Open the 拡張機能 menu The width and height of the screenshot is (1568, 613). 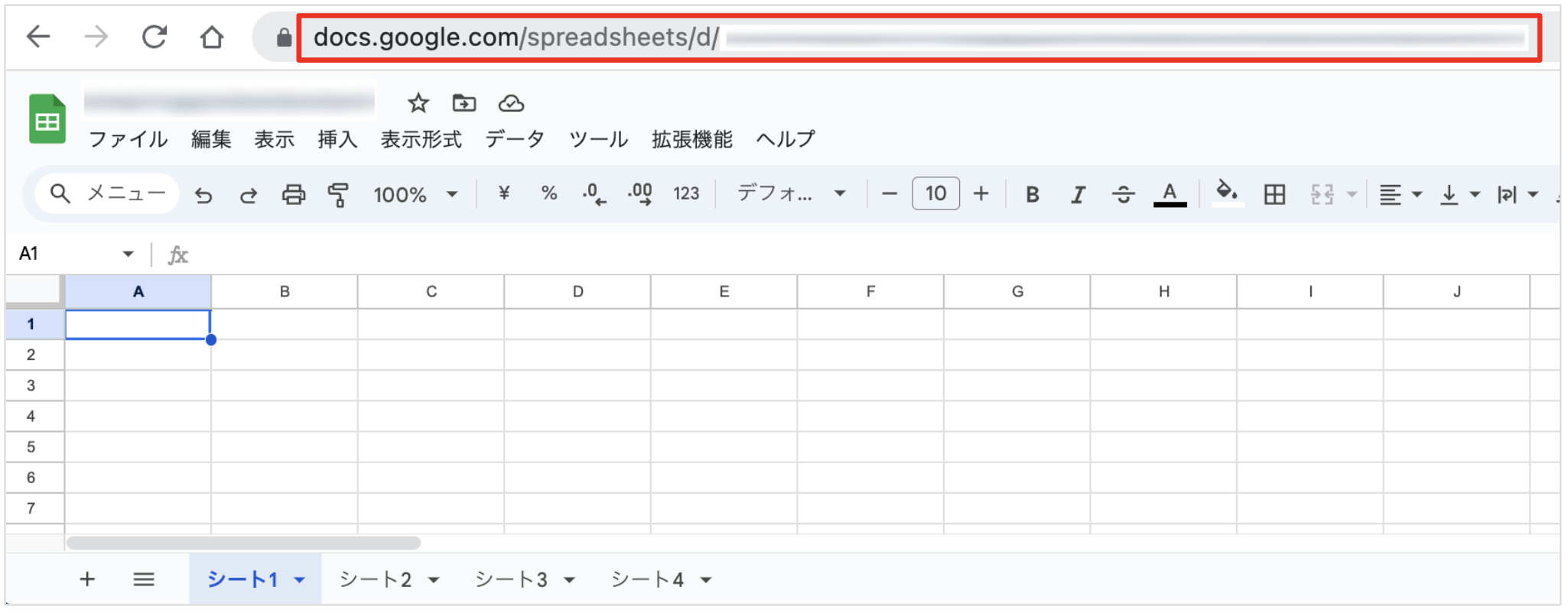coord(692,139)
